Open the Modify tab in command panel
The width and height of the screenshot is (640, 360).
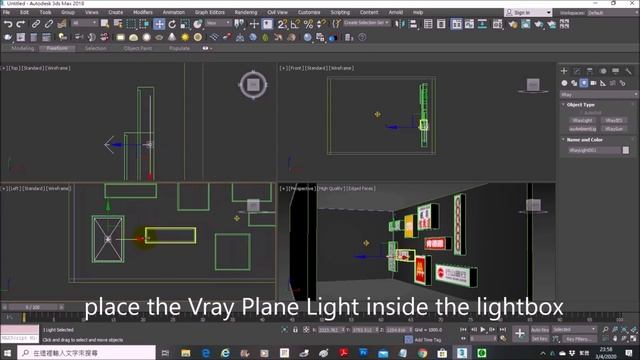point(577,71)
